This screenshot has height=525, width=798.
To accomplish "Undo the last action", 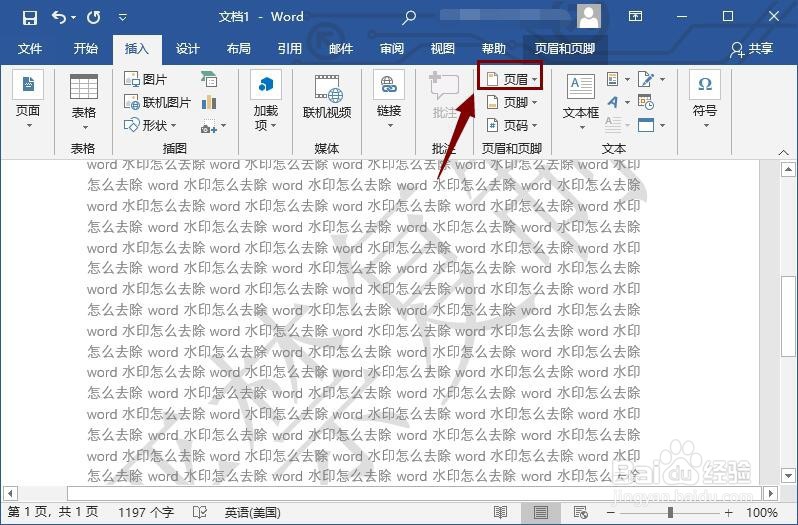I will [59, 18].
